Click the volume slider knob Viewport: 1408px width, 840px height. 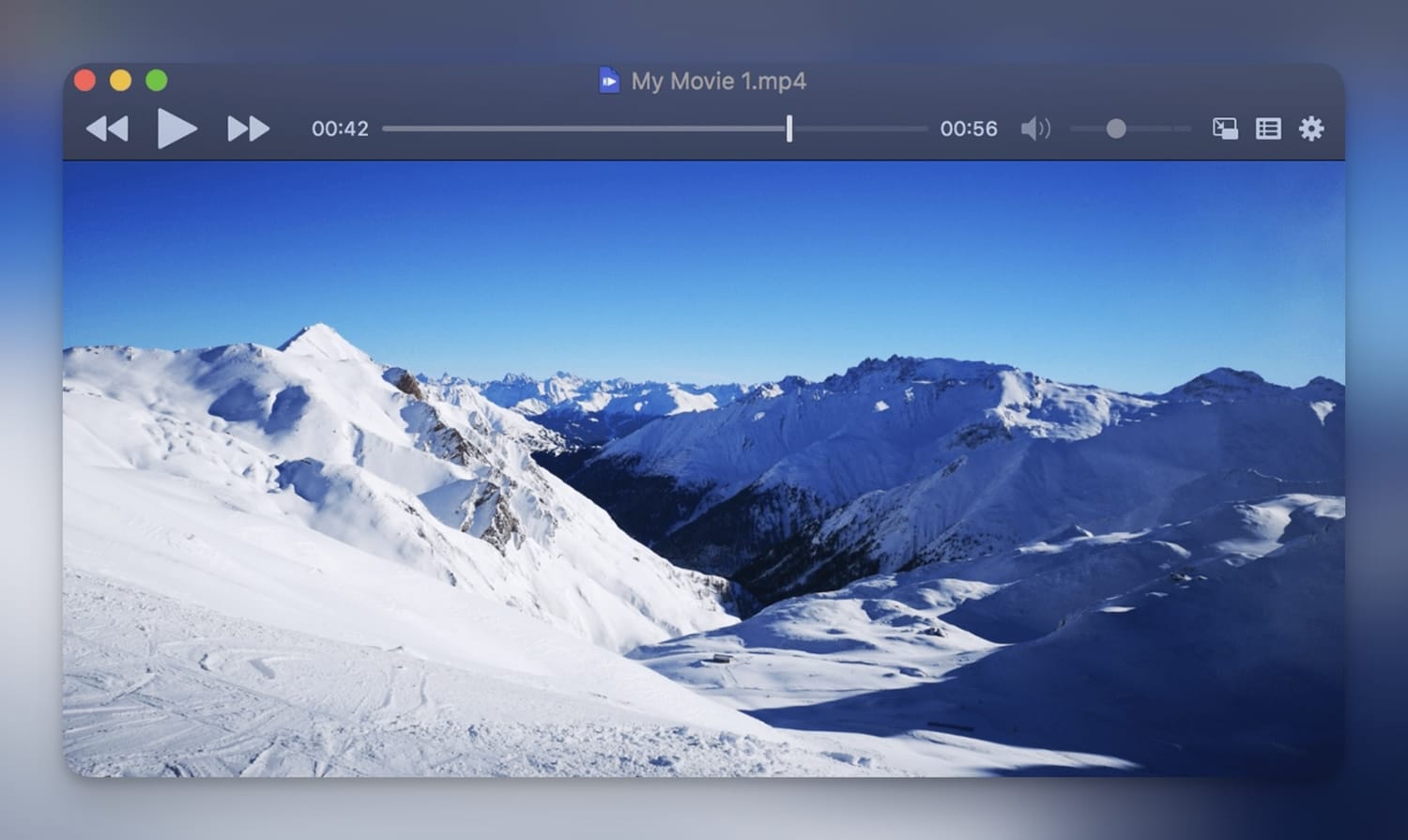click(x=1116, y=129)
